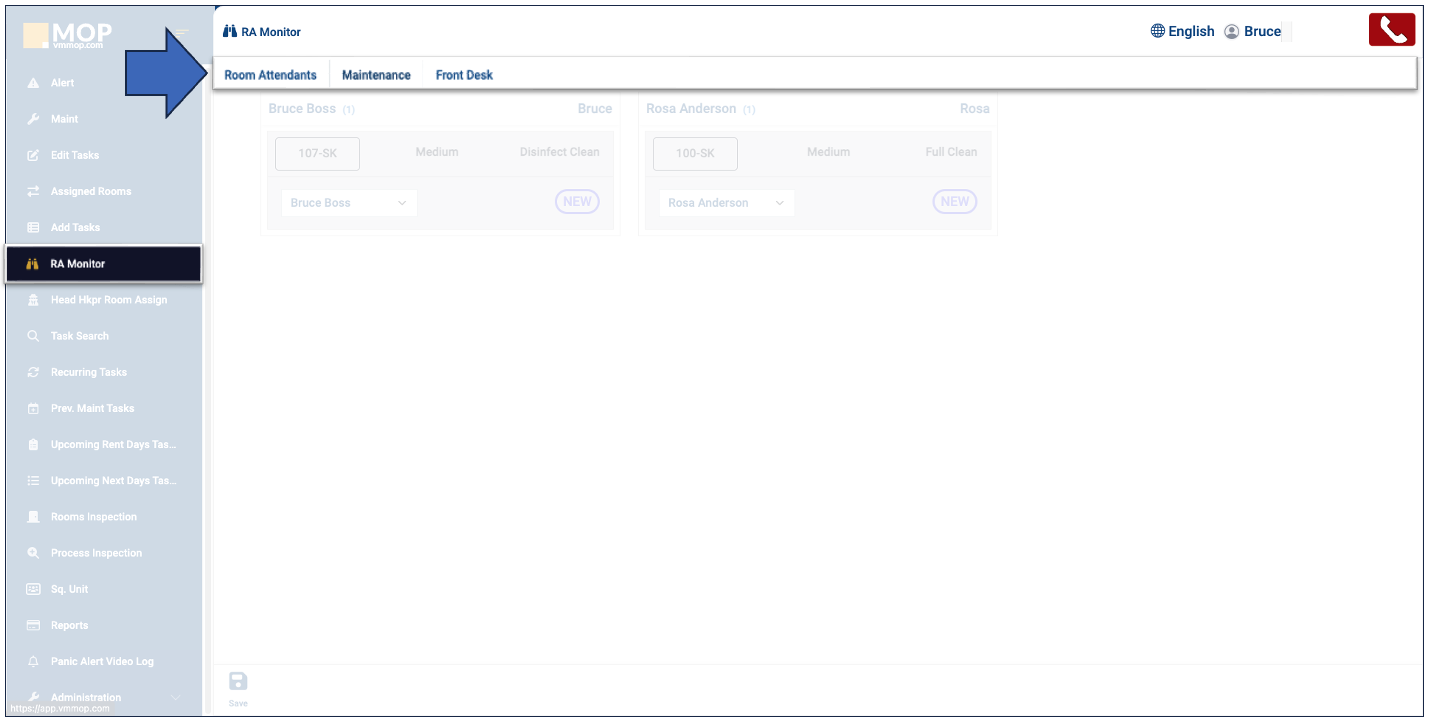Click the Maint wrench icon in sidebar
Image resolution: width=1430 pixels, height=722 pixels.
pyautogui.click(x=33, y=119)
